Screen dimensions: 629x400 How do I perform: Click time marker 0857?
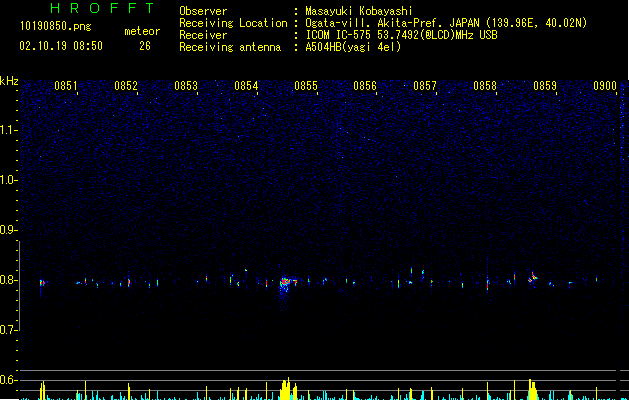click(425, 86)
